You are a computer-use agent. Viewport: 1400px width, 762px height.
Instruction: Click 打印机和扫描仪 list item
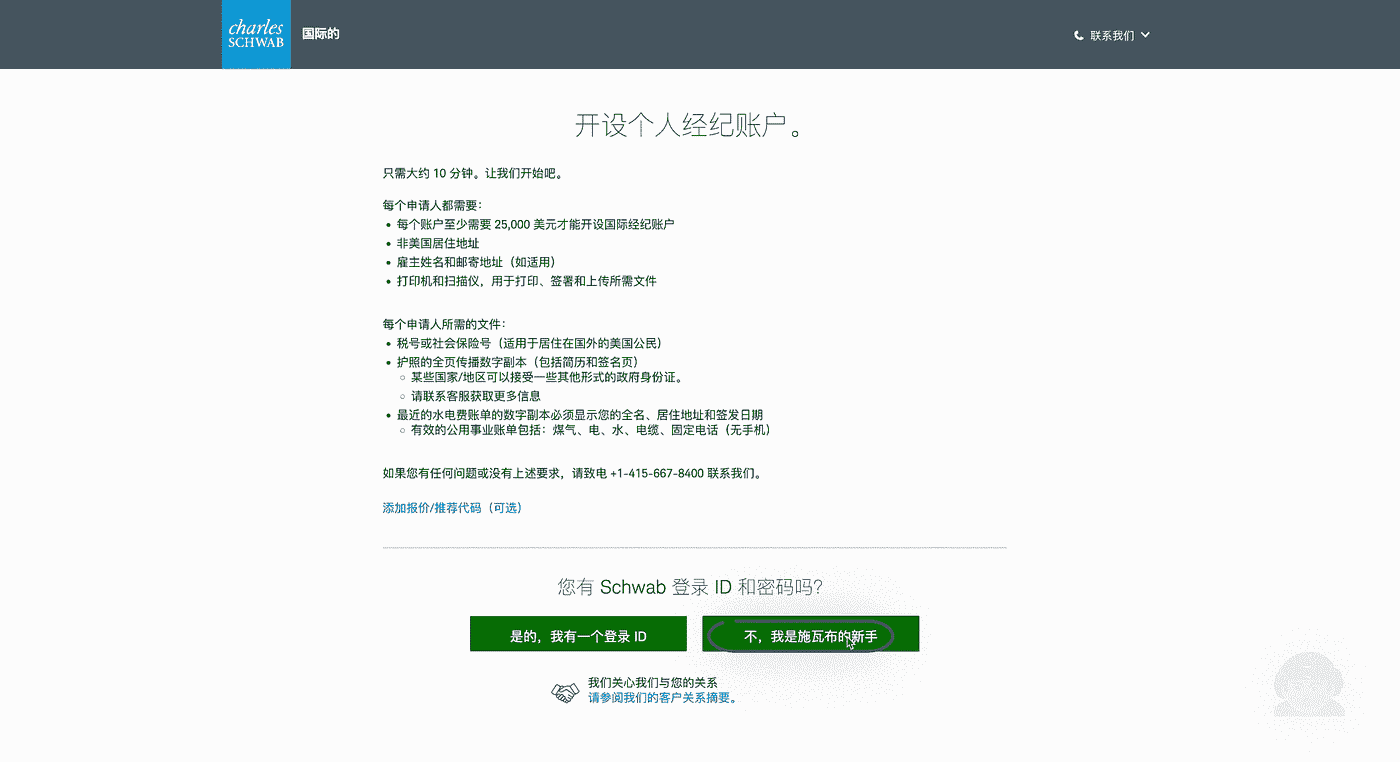click(x=526, y=281)
